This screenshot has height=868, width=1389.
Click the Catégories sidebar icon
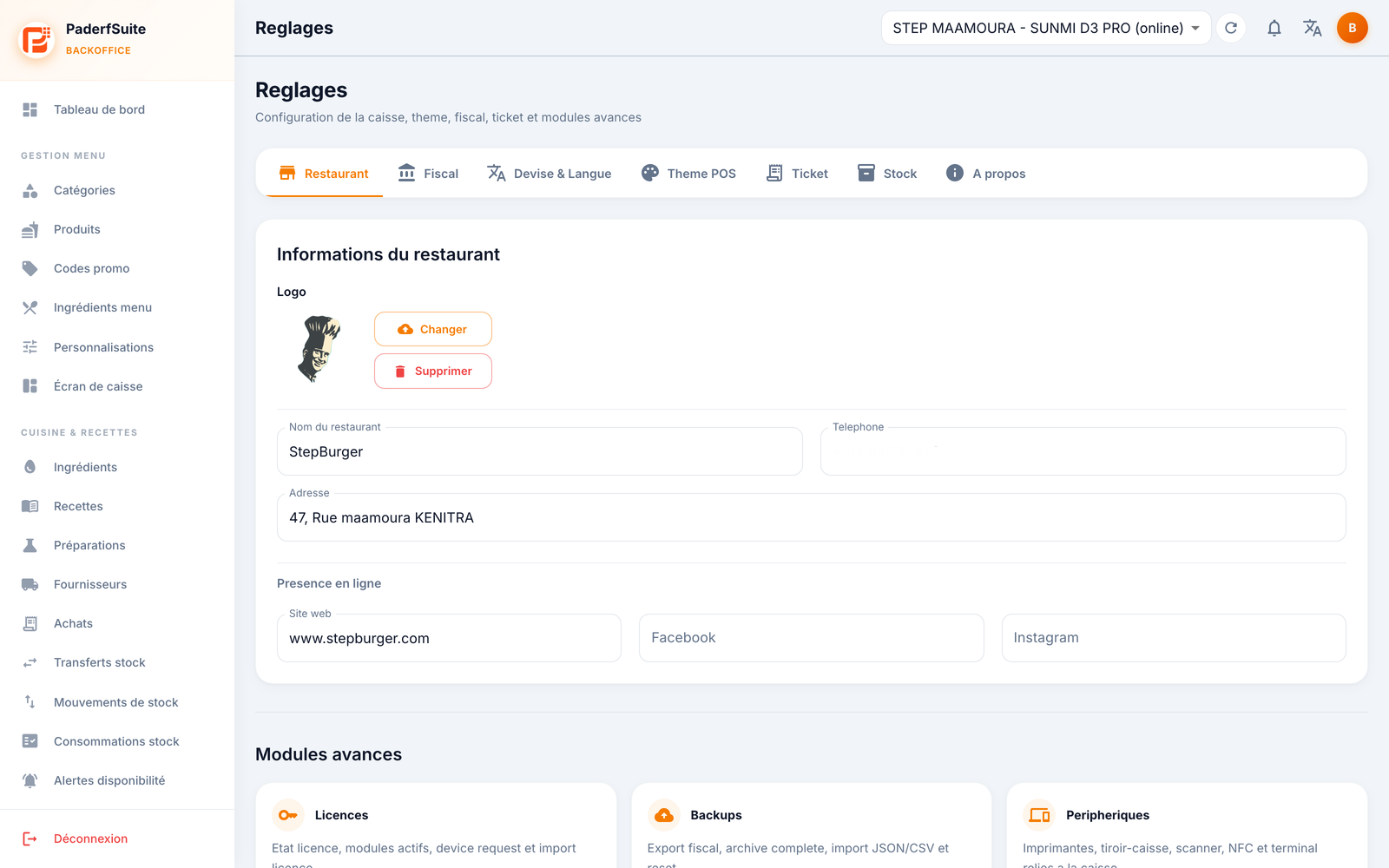click(30, 190)
